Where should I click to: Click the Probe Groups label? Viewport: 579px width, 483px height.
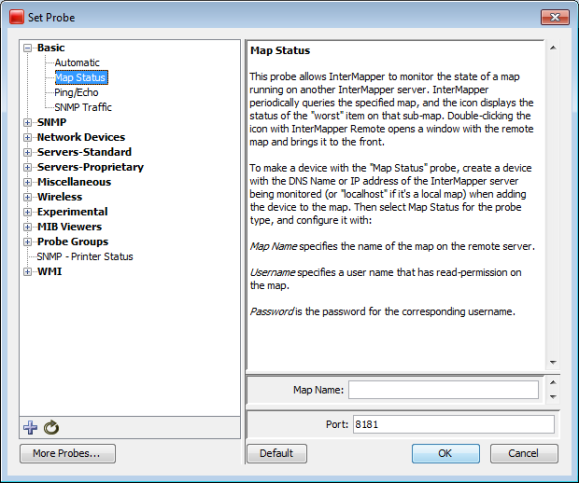pos(72,242)
